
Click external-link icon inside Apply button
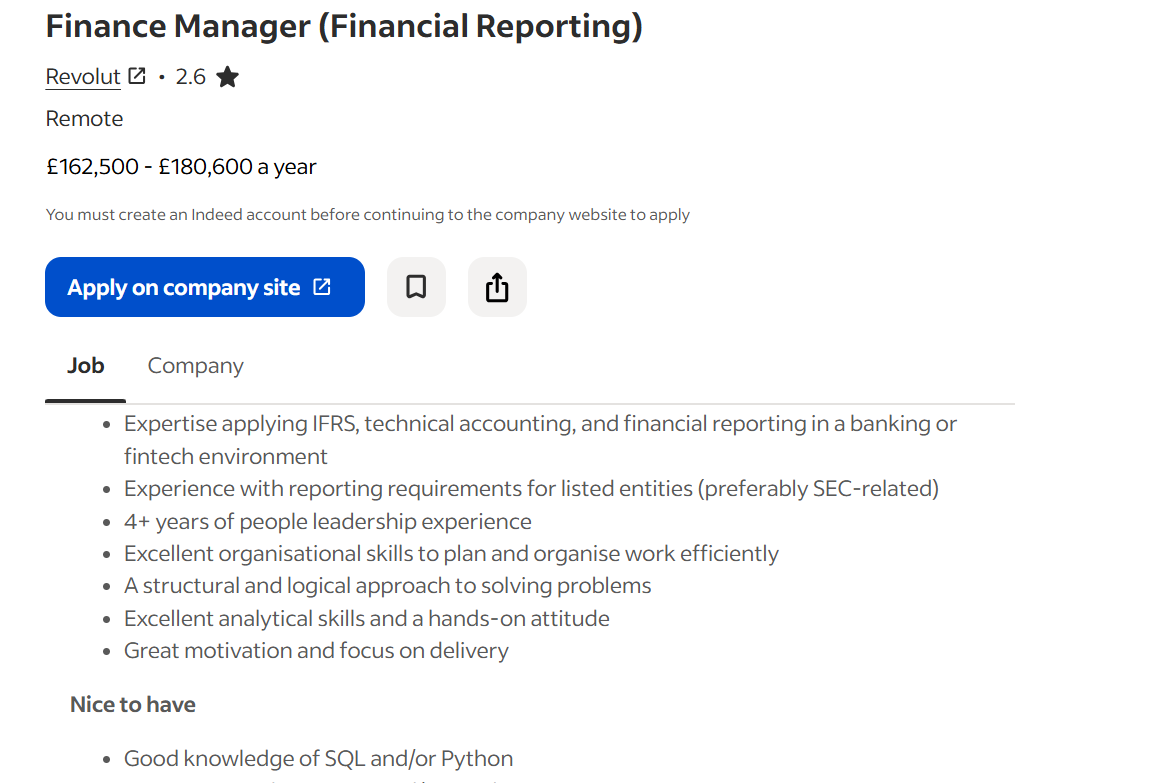coord(322,287)
